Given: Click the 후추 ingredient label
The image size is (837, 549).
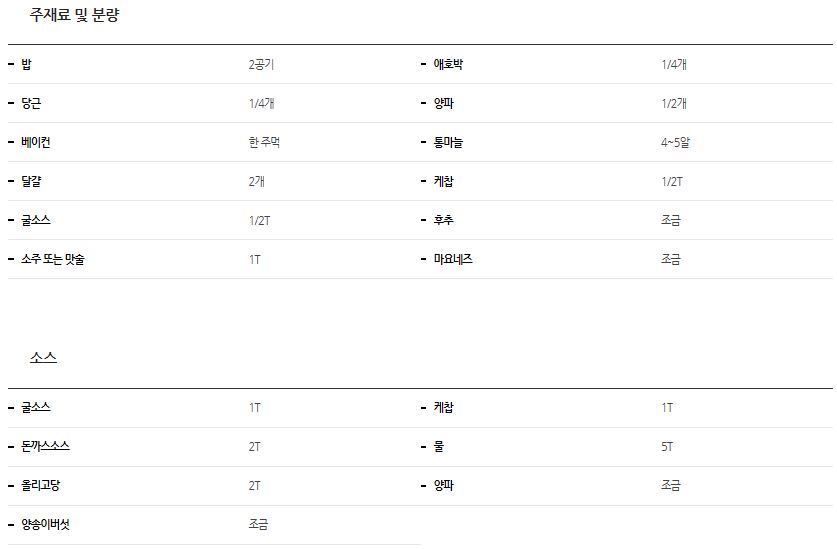Looking at the screenshot, I should coord(443,220).
